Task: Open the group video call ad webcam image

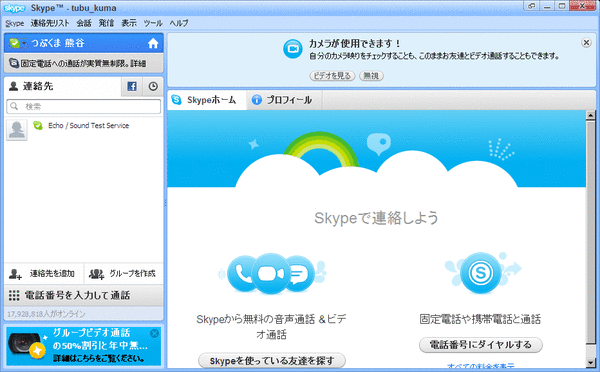Action: coord(27,345)
